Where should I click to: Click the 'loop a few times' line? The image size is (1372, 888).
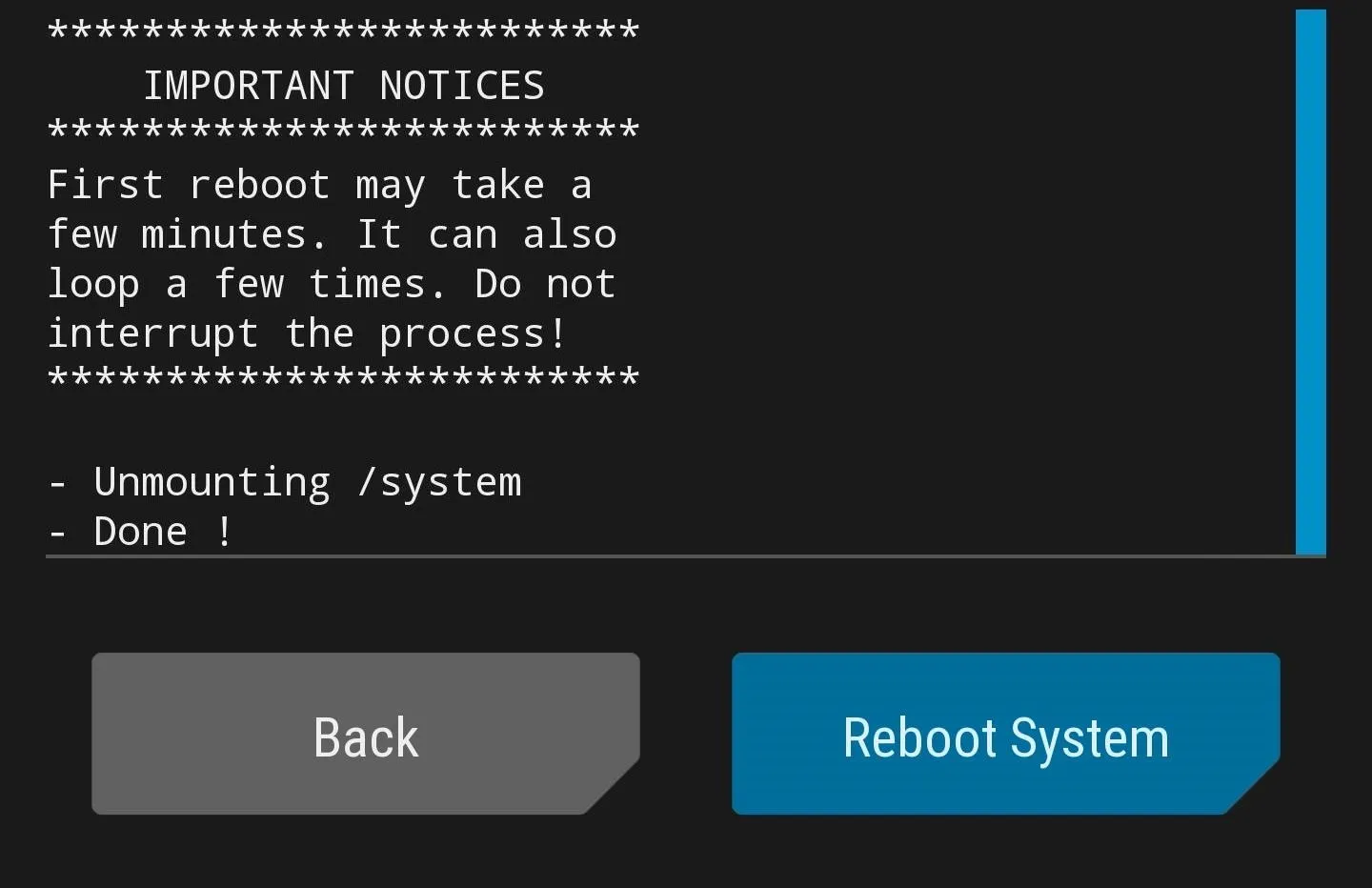[x=332, y=284]
